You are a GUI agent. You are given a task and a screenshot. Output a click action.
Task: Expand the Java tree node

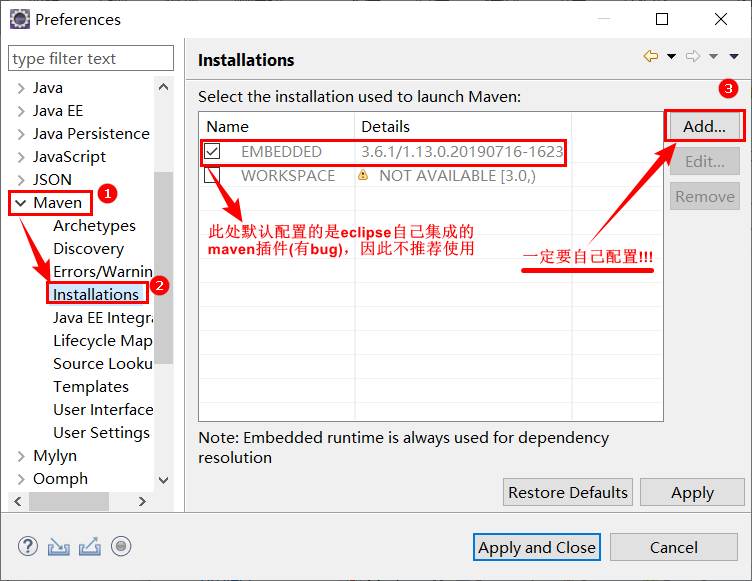[21, 88]
